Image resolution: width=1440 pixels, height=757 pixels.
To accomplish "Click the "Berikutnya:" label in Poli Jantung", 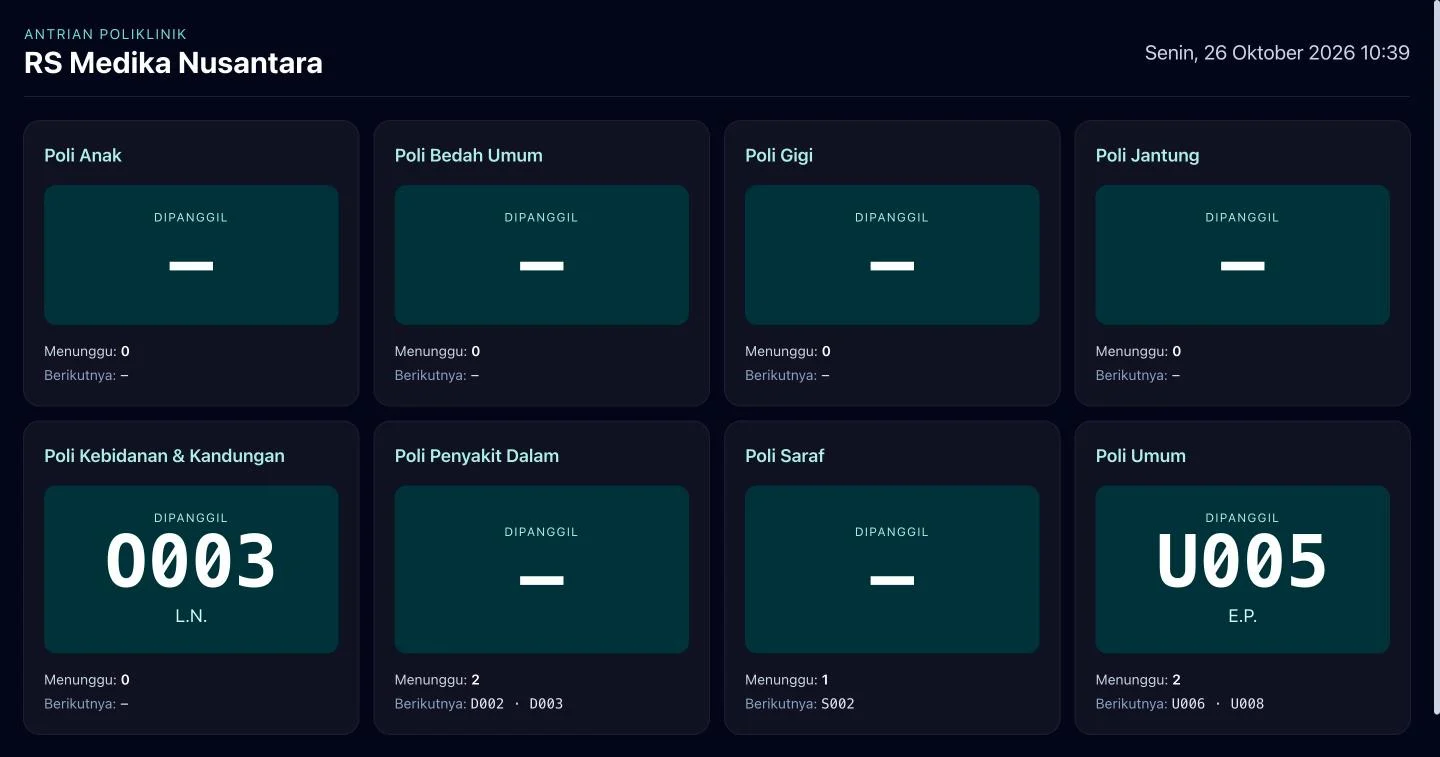I will 1132,376.
